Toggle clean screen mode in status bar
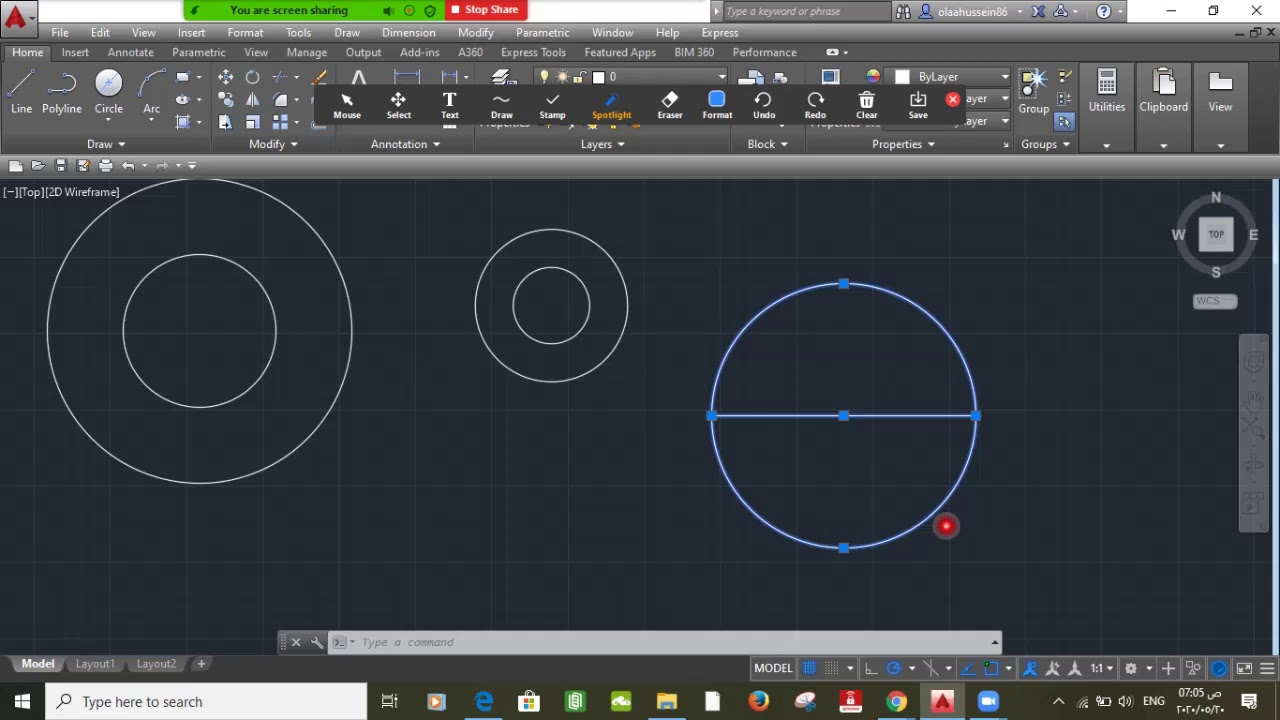This screenshot has width=1280, height=720. coord(1244,668)
